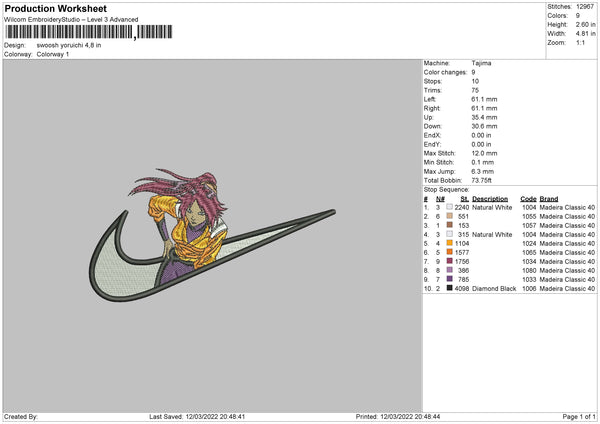Screen dimensions: 600x424
Task: Click the brown swatch in row 3
Action: [x=449, y=225]
